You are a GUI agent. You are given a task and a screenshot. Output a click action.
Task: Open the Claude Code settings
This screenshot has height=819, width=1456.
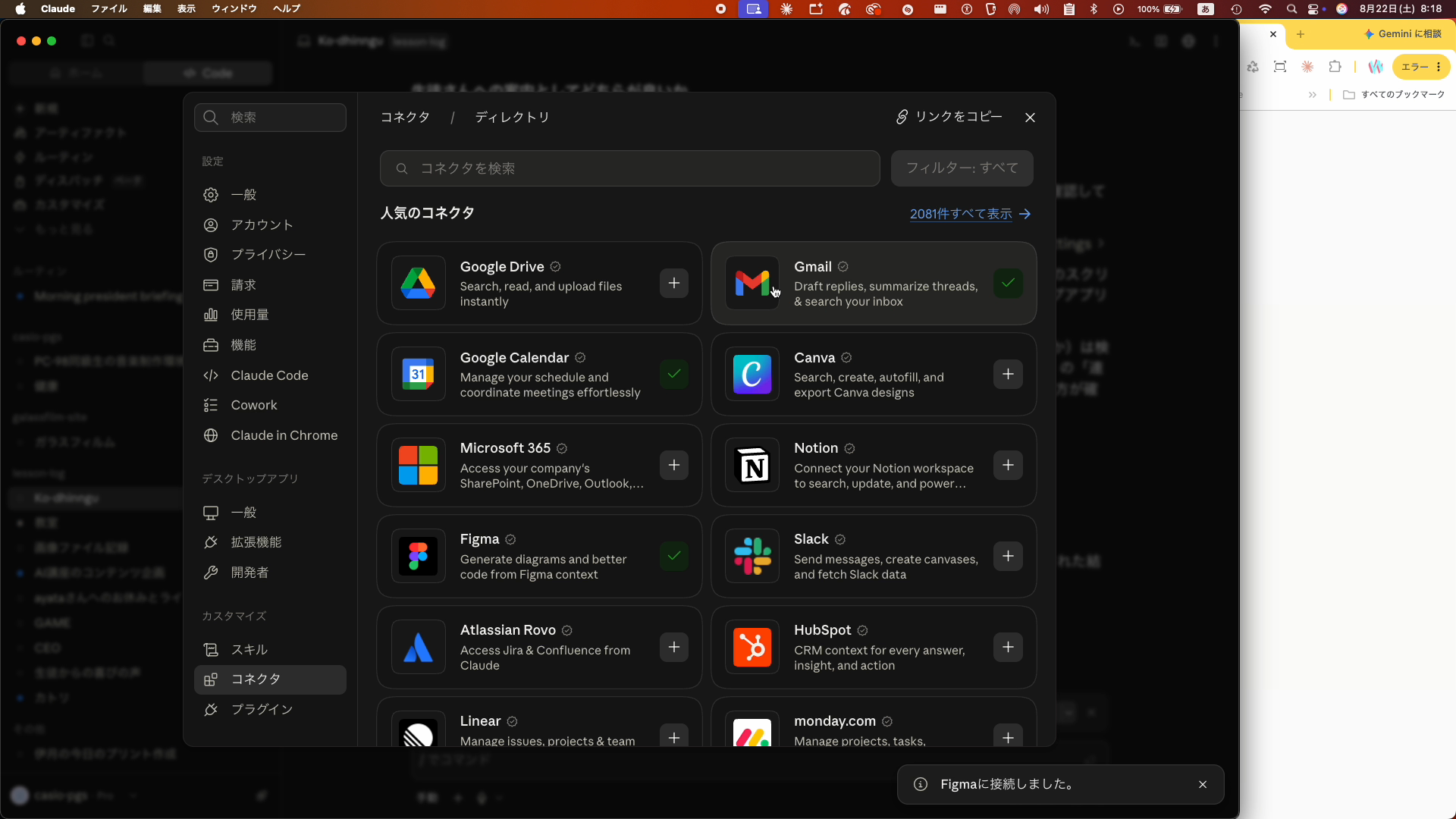tap(270, 375)
